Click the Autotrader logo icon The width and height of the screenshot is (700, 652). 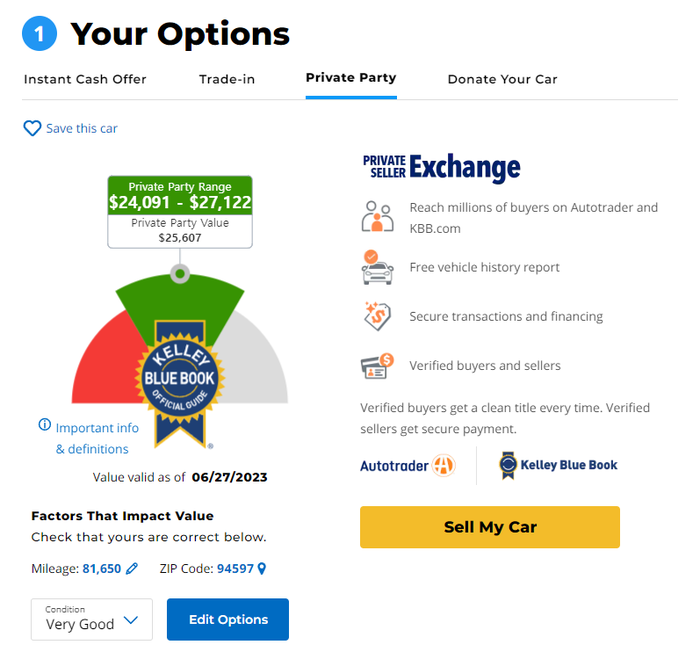(443, 466)
